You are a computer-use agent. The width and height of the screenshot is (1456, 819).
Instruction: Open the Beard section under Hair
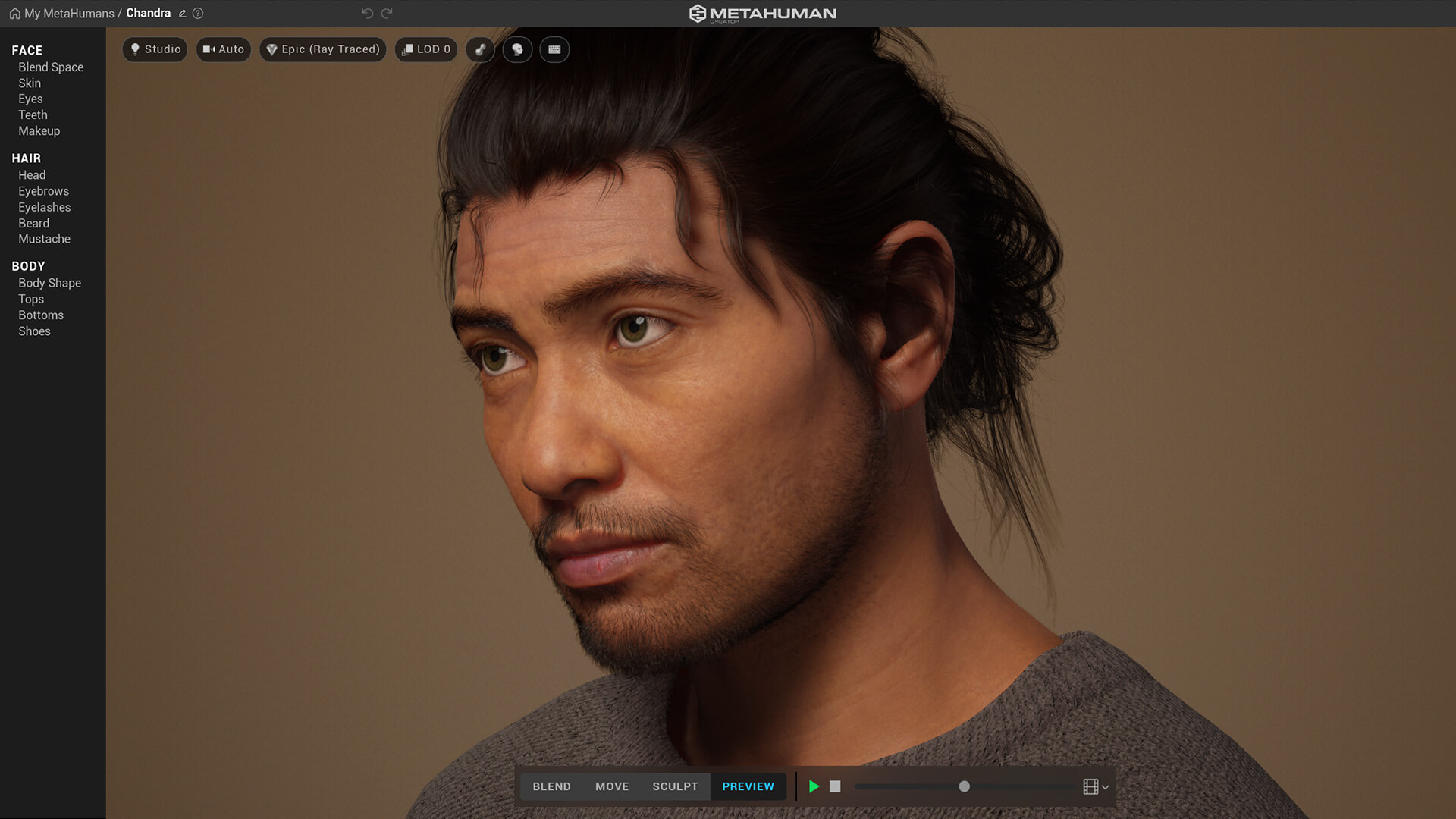pos(33,223)
